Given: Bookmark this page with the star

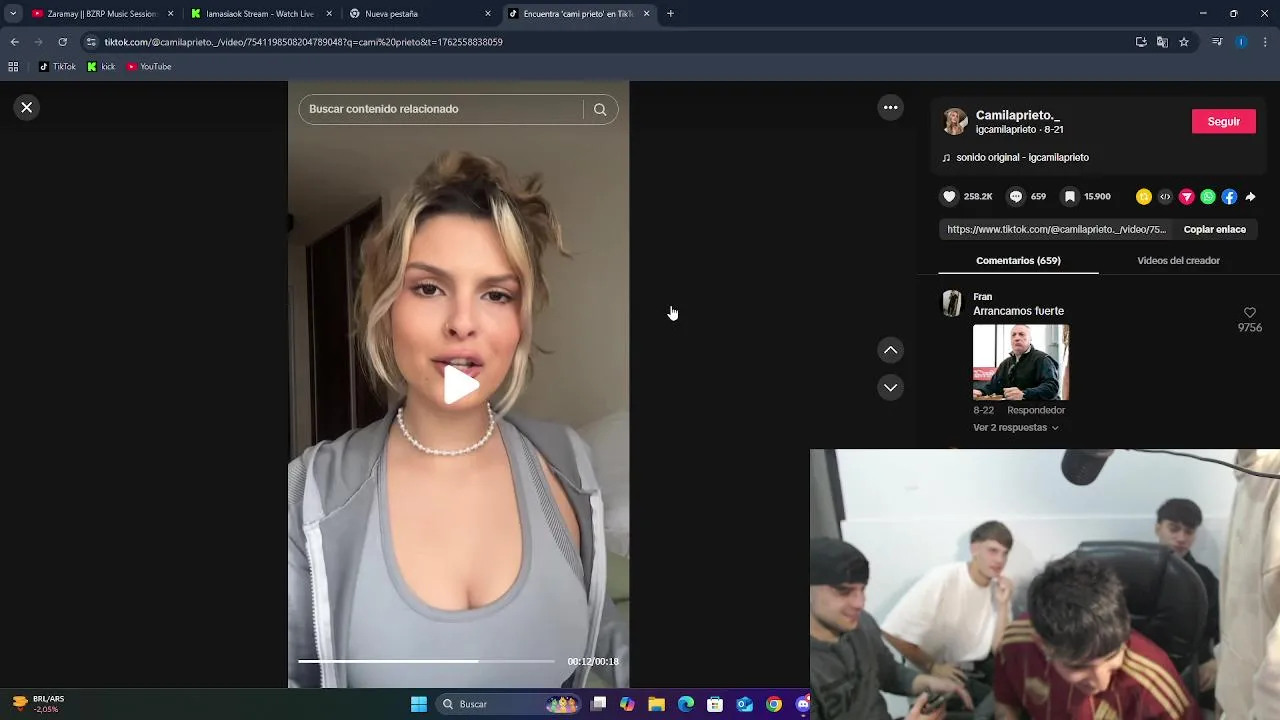Looking at the screenshot, I should [1184, 42].
